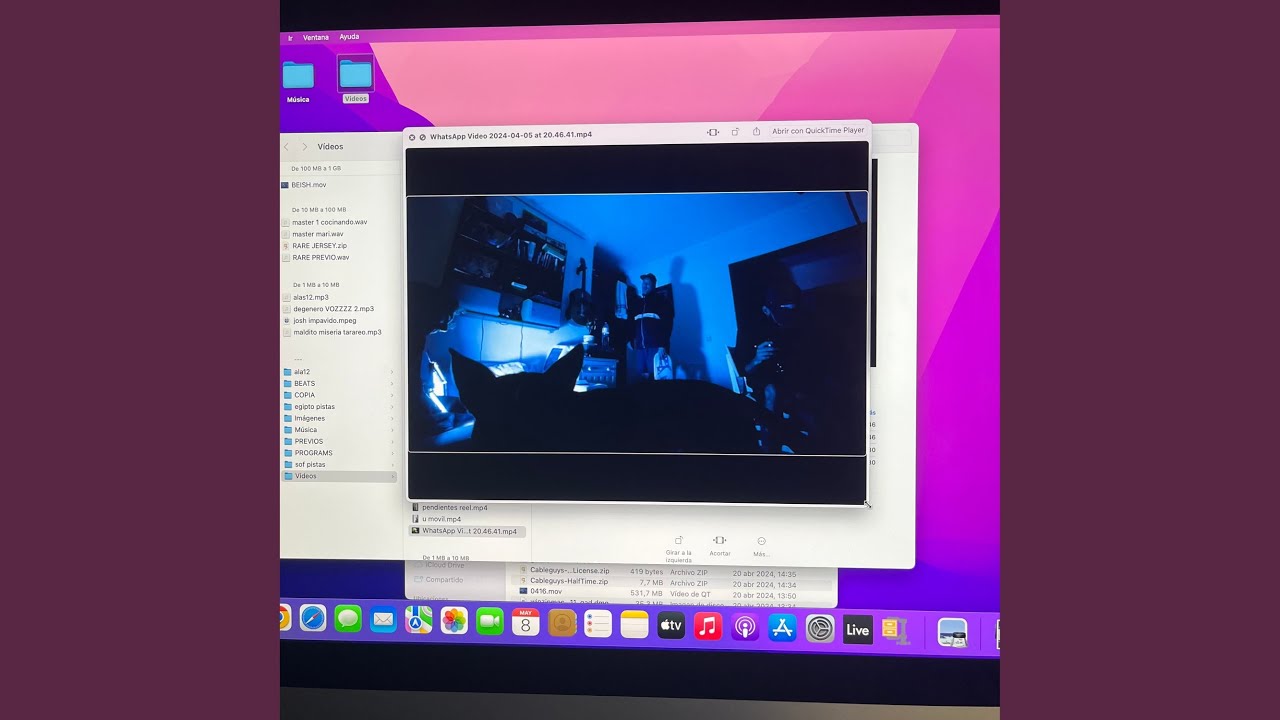Viewport: 1280px width, 720px height.
Task: Click the trim icon in Quick Look toolbar
Action: (x=713, y=132)
